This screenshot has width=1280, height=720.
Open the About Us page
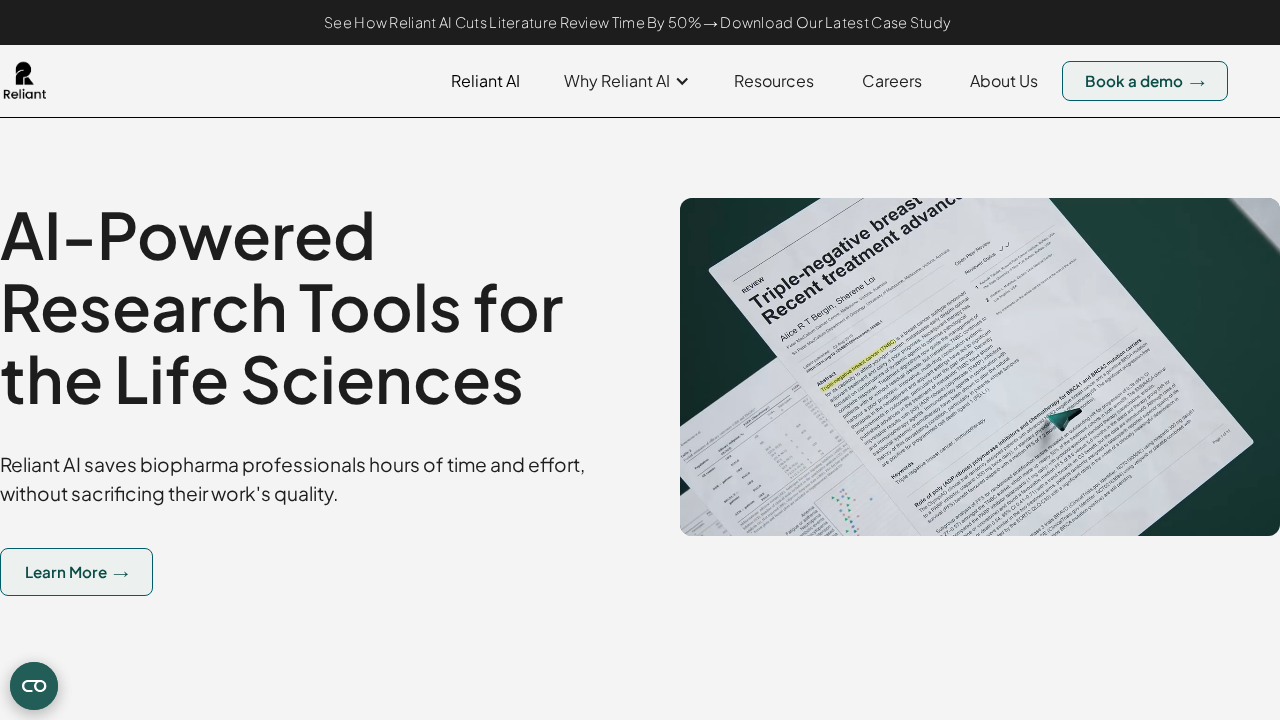tap(1003, 81)
